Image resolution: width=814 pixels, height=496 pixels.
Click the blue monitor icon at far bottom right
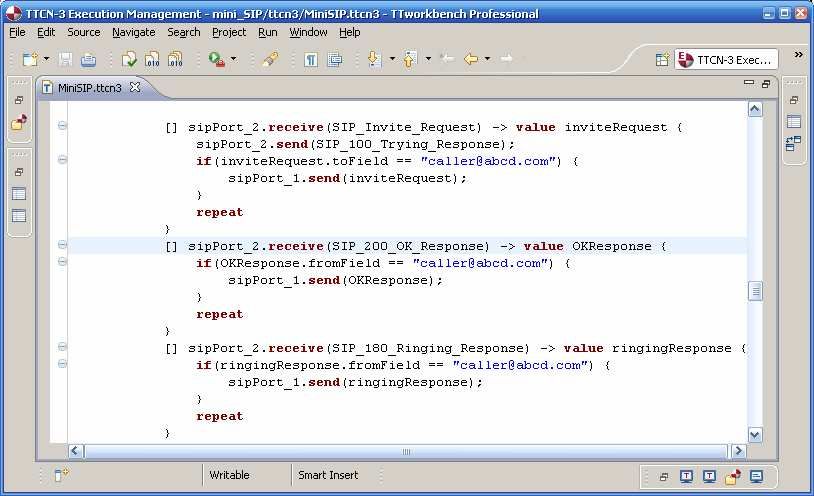tap(756, 476)
